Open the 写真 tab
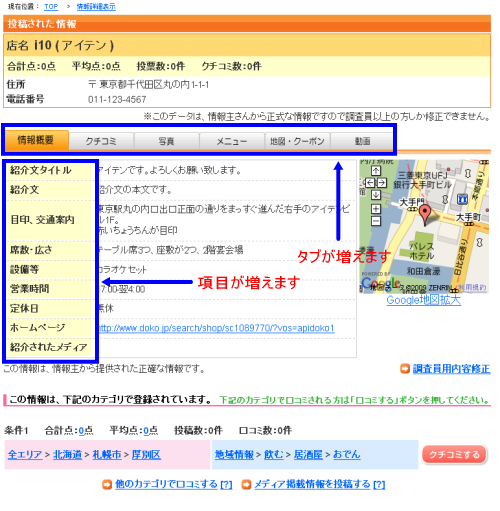Viewport: 500px width, 511px height. click(x=166, y=141)
